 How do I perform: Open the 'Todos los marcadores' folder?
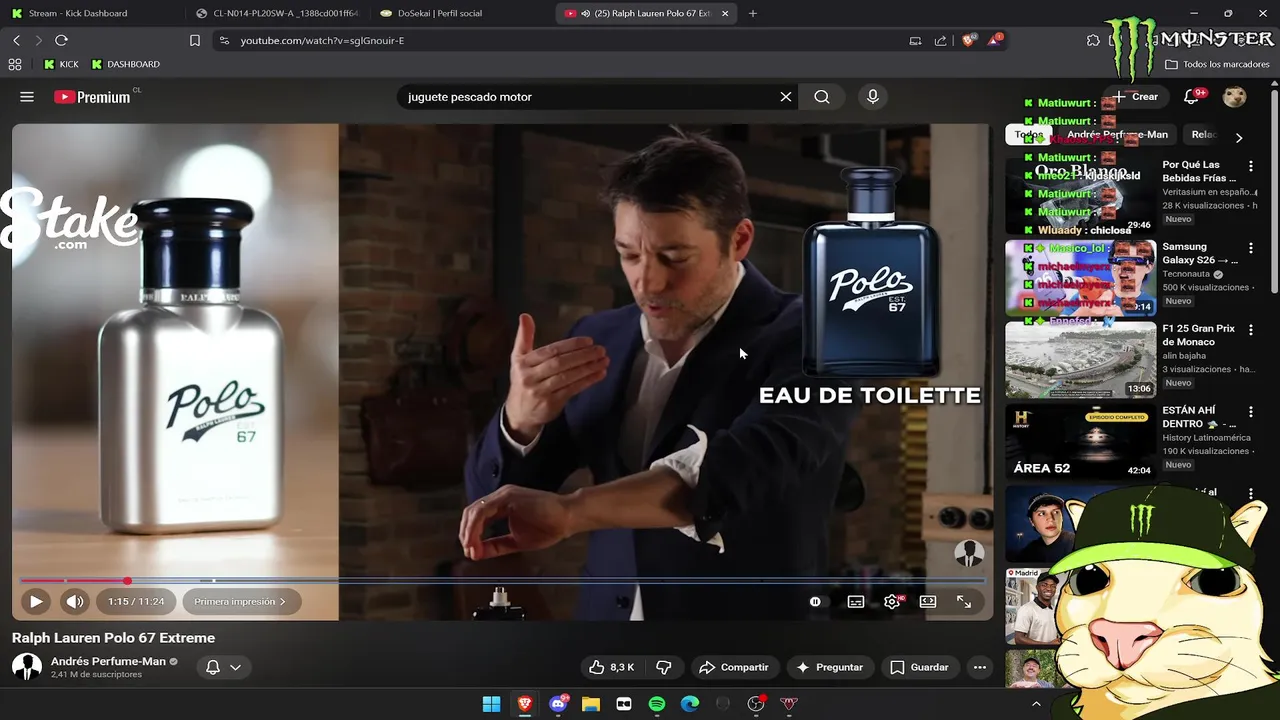[1217, 64]
